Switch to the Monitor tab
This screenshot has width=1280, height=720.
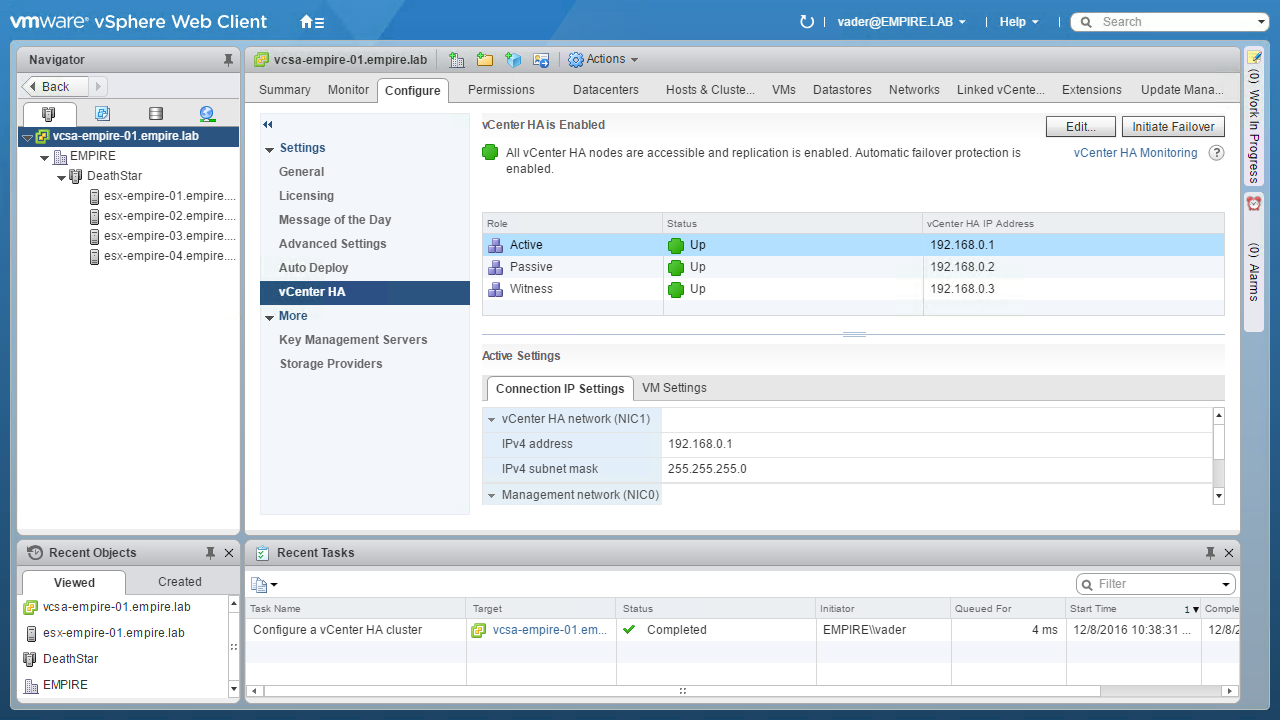click(348, 90)
